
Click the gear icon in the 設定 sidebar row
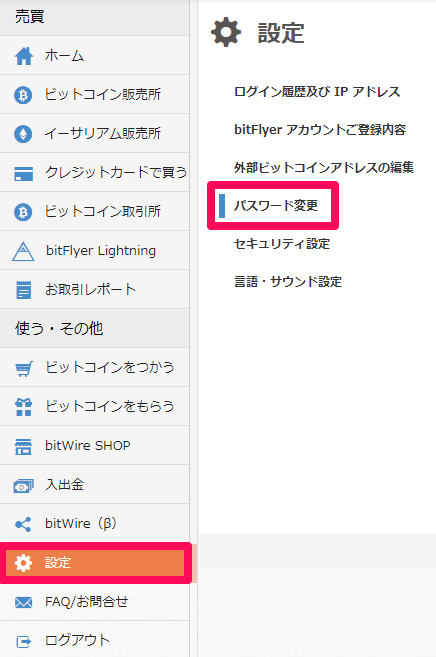23,563
